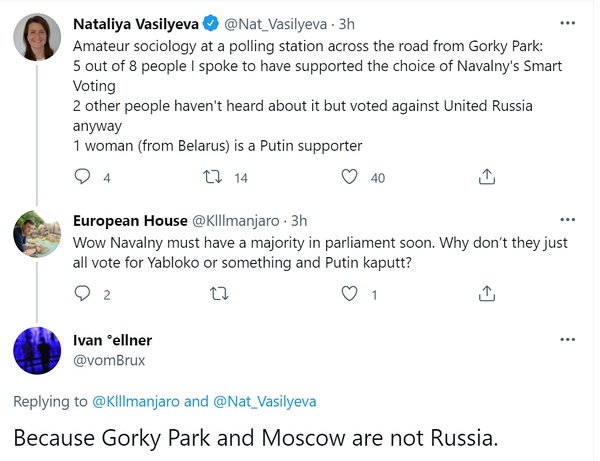
Task: Click European House's avatar image
Action: tap(39, 237)
